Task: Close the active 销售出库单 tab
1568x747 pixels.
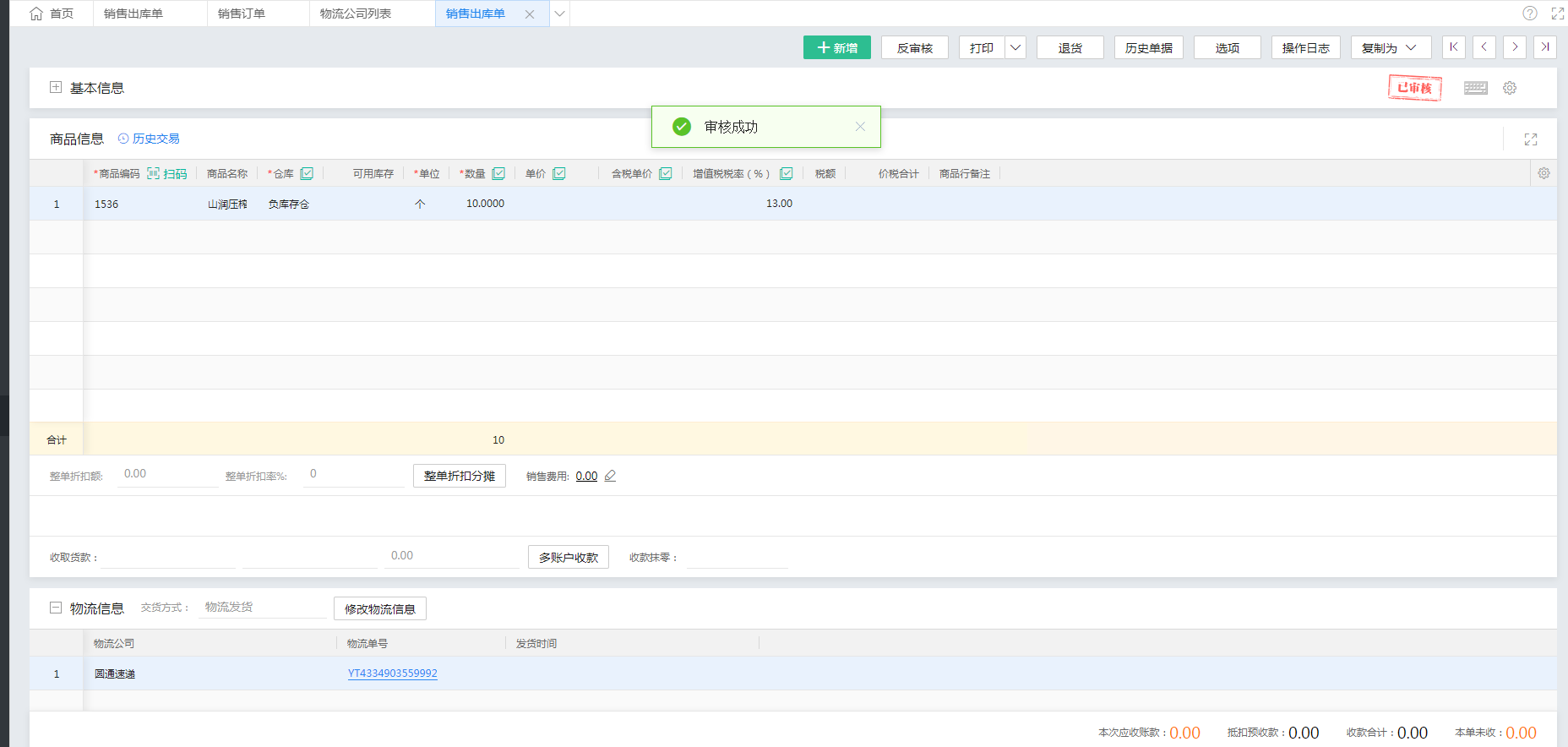Action: click(x=530, y=14)
